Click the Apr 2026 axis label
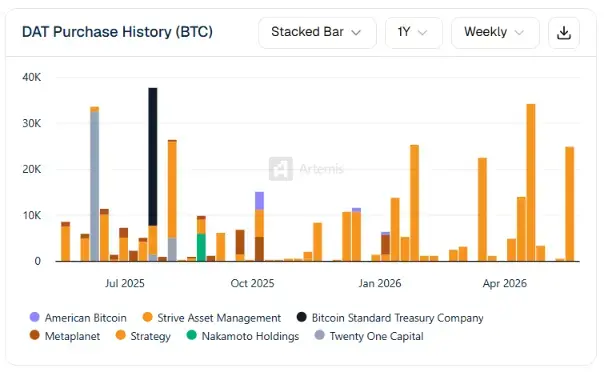Viewport: 609px width, 373px height. (505, 283)
